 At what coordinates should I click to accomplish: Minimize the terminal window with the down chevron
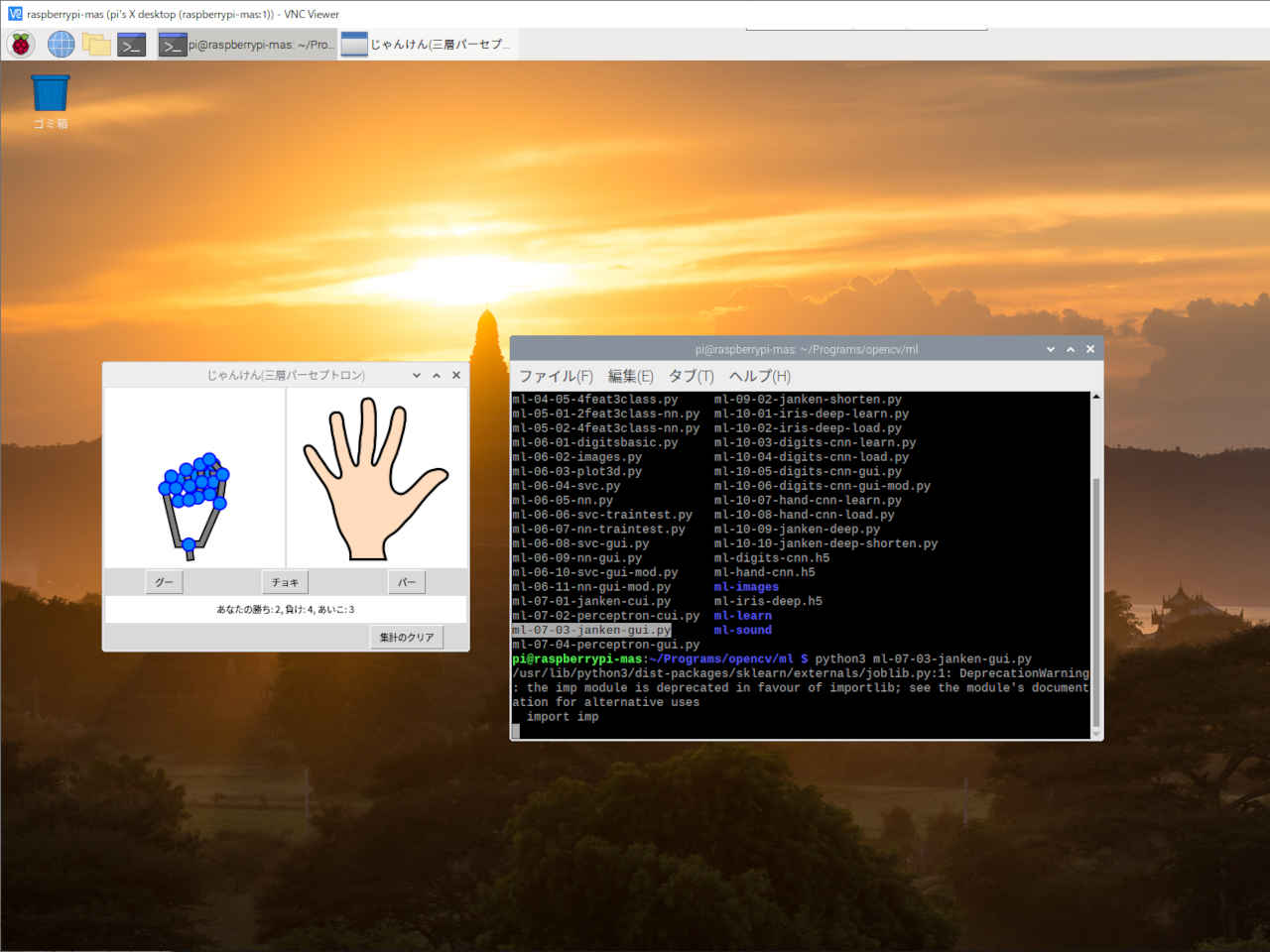(1051, 349)
